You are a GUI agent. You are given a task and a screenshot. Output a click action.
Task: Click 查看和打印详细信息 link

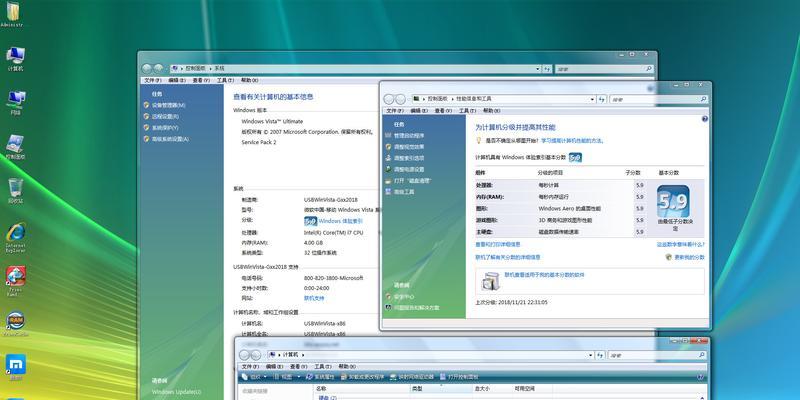click(x=498, y=244)
